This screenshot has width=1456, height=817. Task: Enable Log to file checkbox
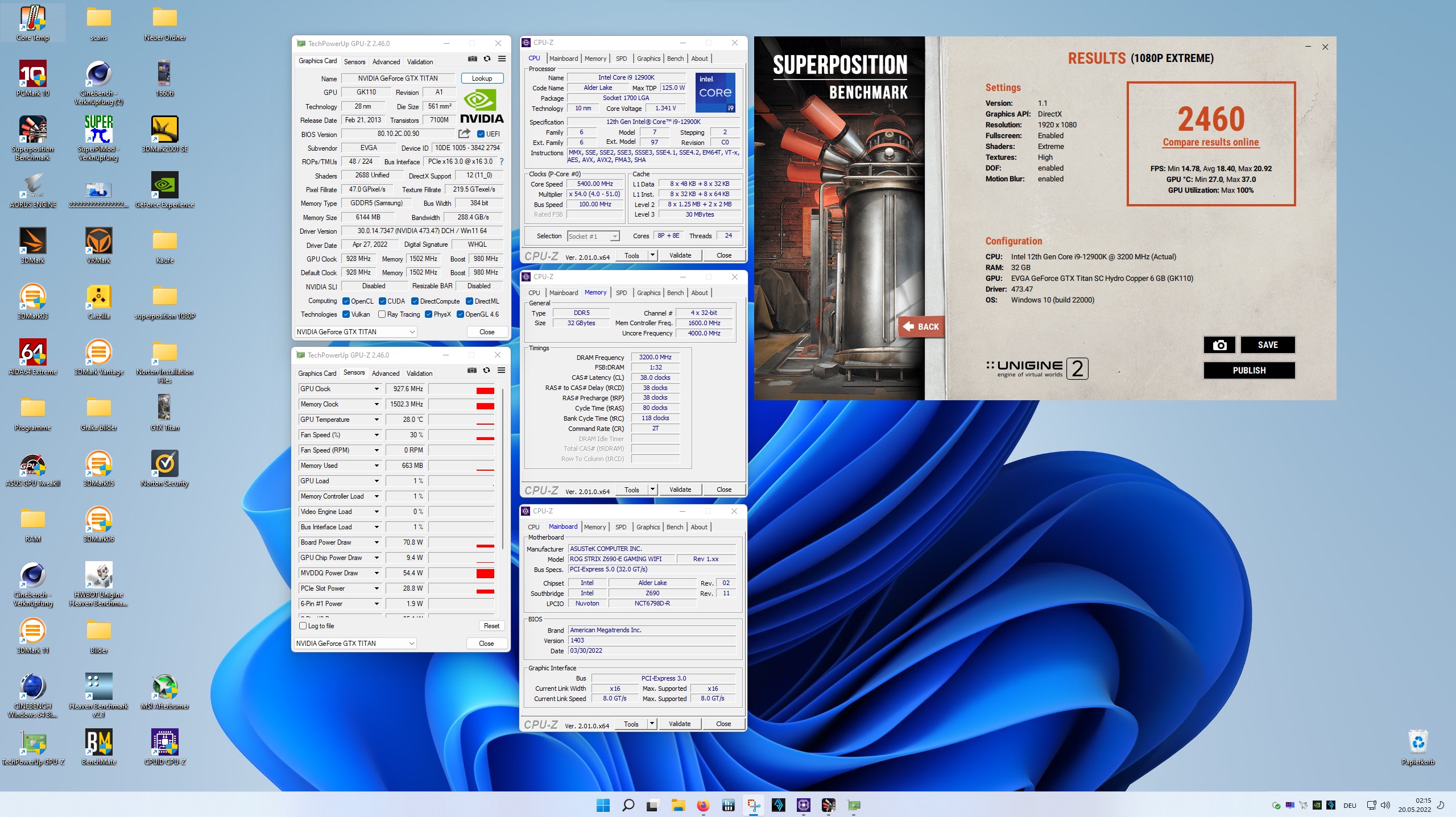[x=303, y=625]
